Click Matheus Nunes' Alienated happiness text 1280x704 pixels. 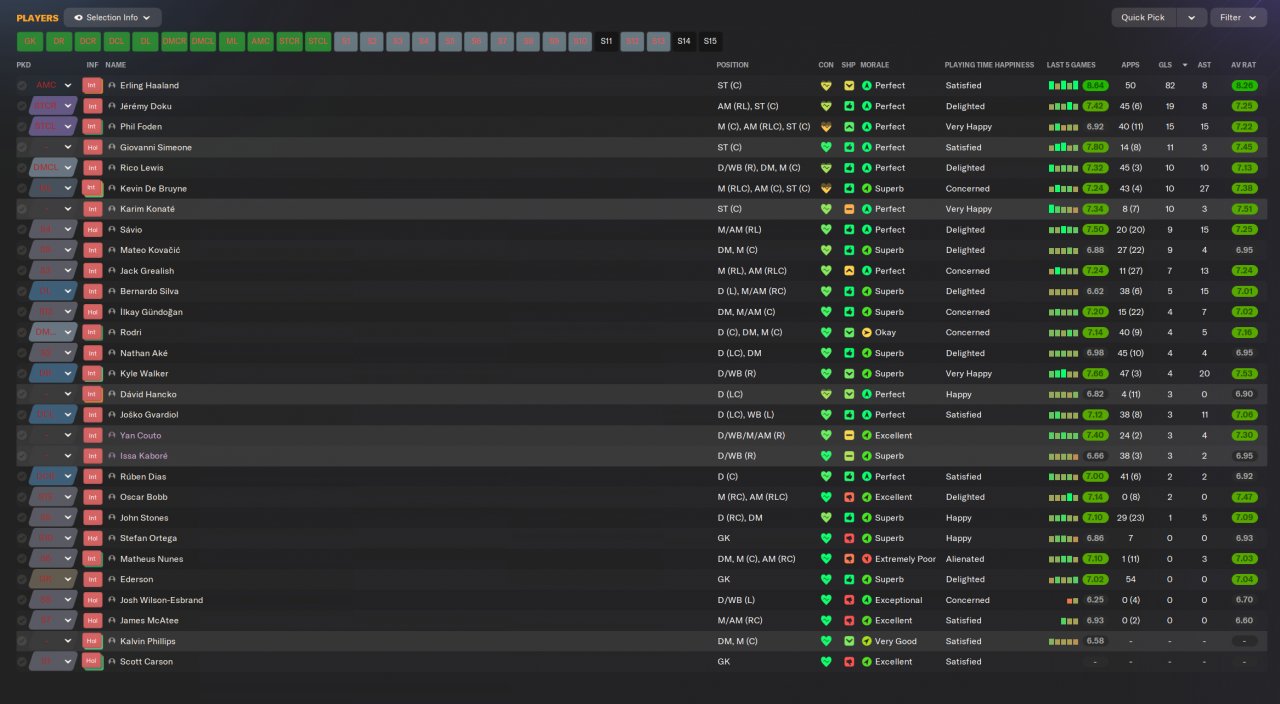coord(965,559)
